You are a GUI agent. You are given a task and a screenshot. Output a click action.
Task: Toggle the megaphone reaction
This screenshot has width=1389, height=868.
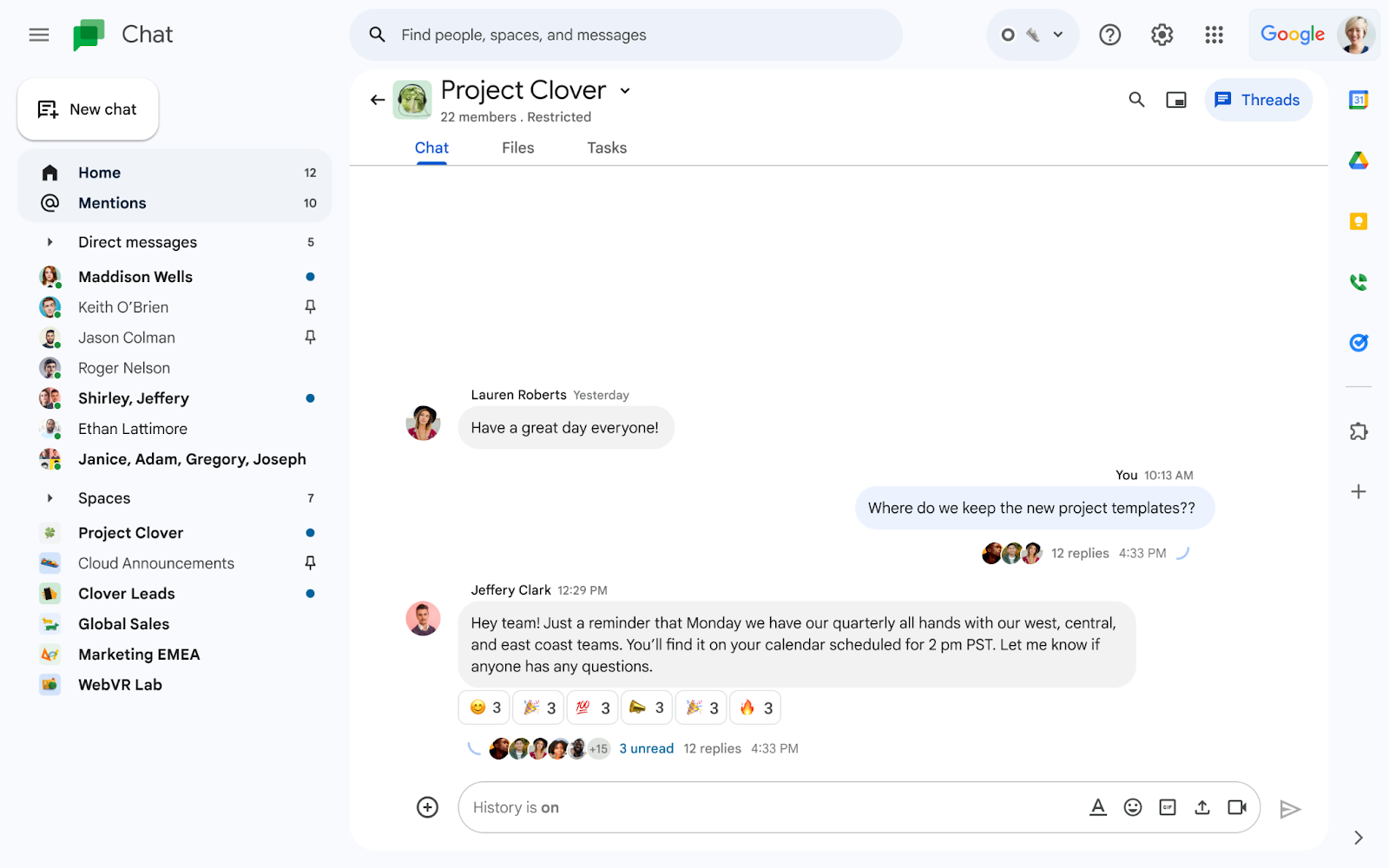pyautogui.click(x=648, y=707)
